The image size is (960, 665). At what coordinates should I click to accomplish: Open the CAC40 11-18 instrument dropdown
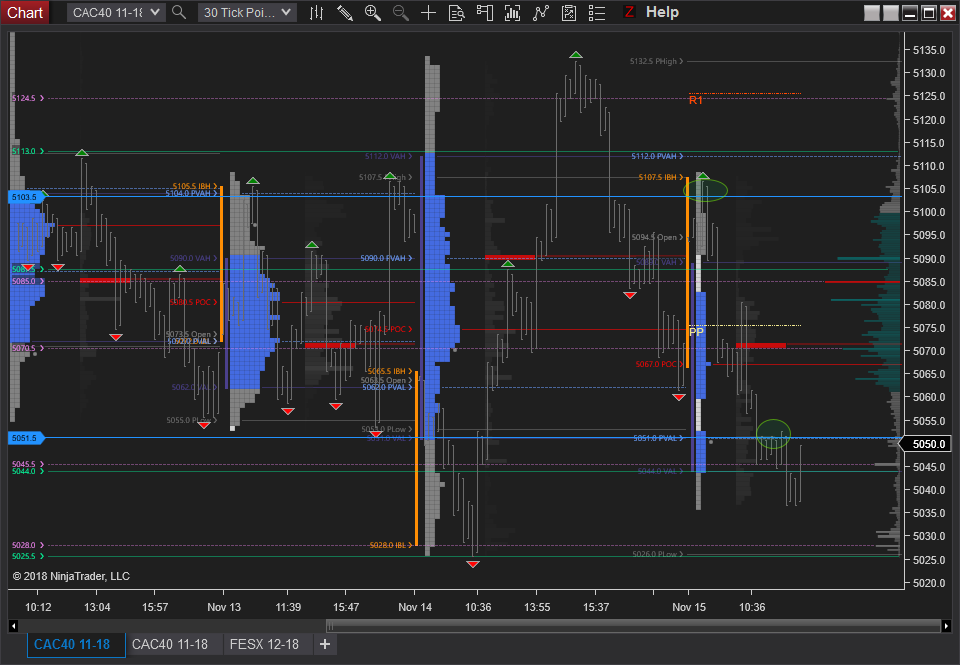tap(116, 12)
